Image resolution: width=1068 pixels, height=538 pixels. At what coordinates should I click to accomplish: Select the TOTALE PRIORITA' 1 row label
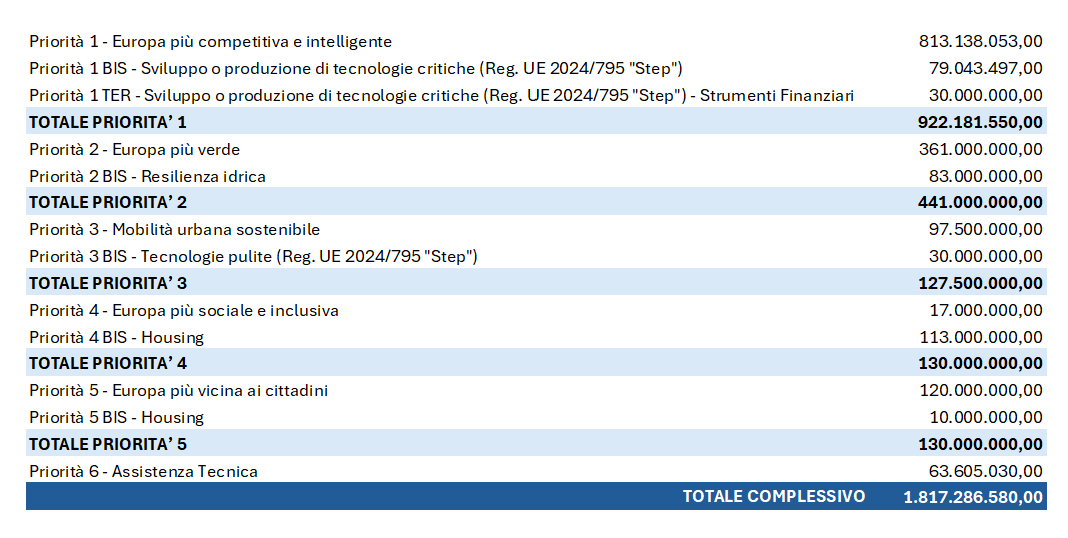[108, 123]
